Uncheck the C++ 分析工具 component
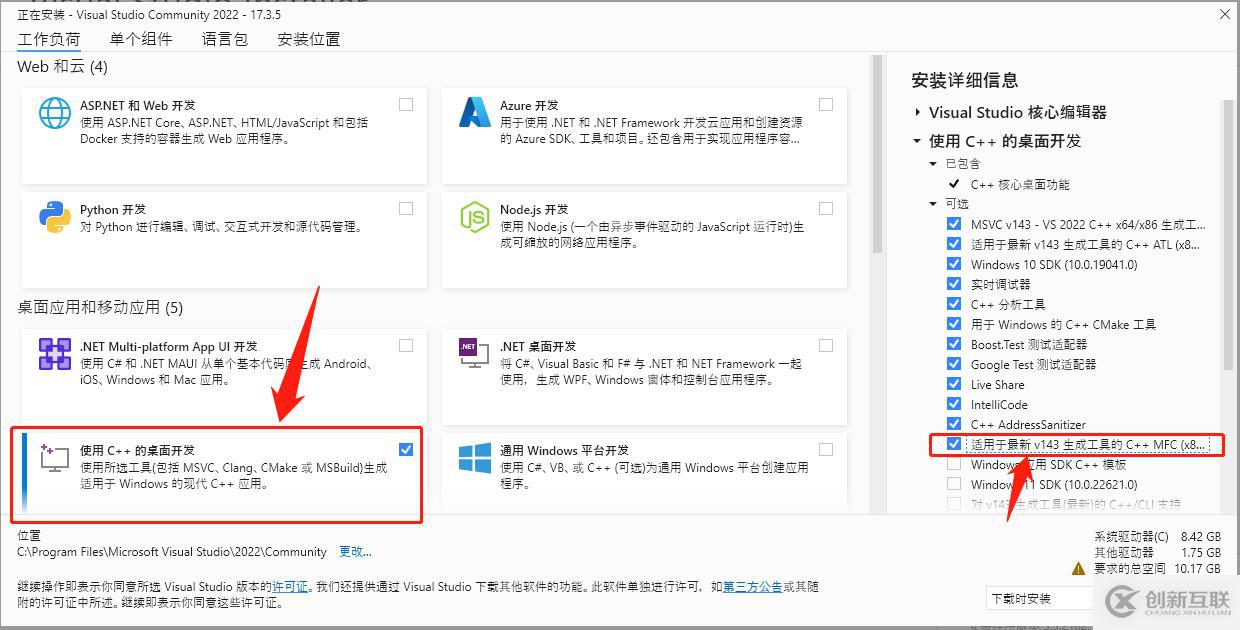 954,304
